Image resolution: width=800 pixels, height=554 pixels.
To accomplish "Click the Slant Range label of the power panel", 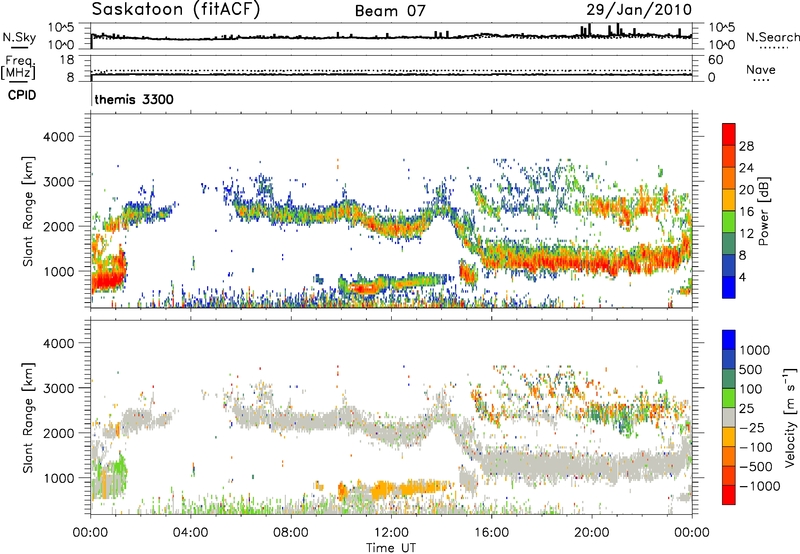I will [28, 211].
